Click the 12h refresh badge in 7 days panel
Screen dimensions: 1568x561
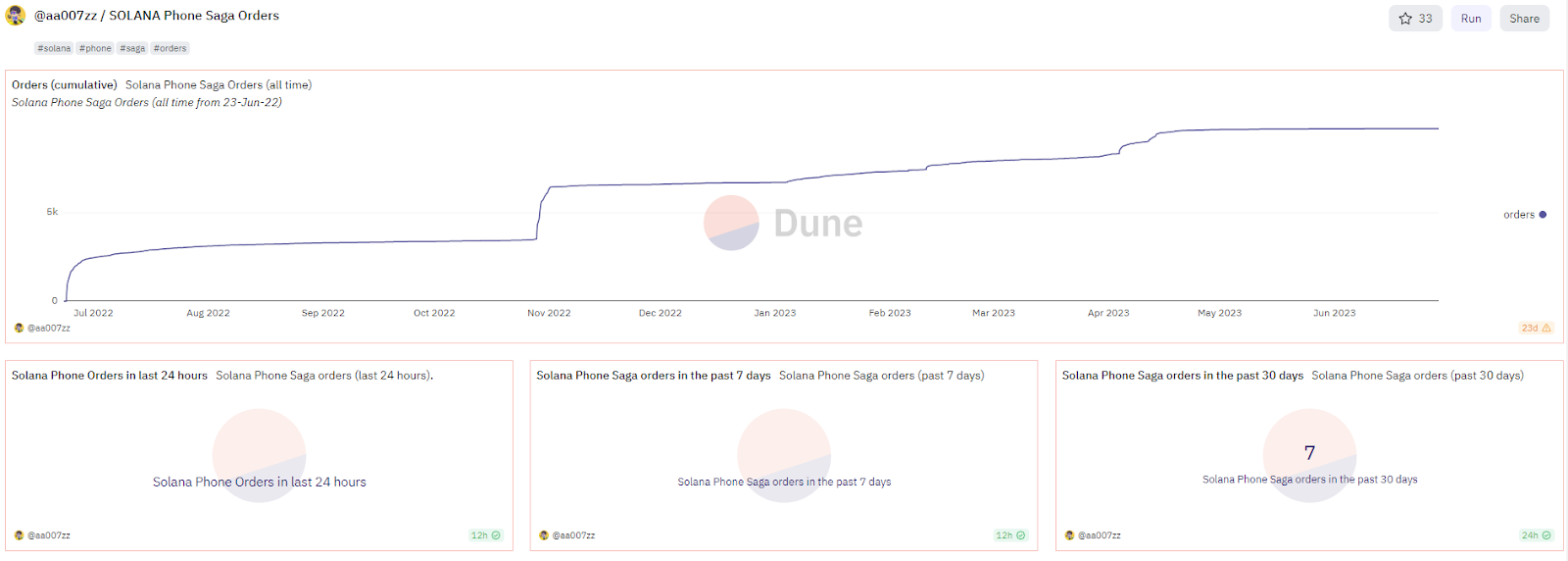coord(1010,535)
